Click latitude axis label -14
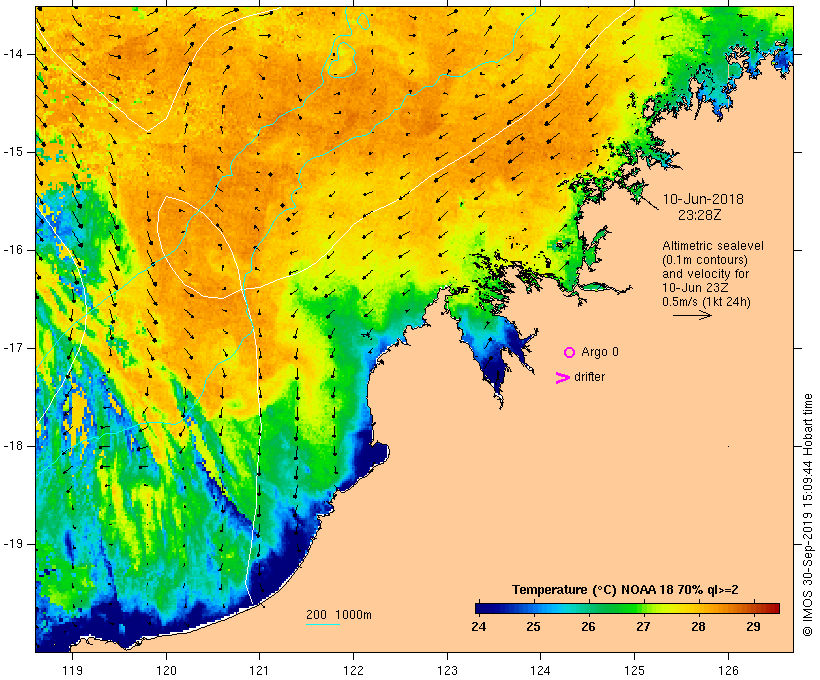This screenshot has height=680, width=820. [12, 54]
